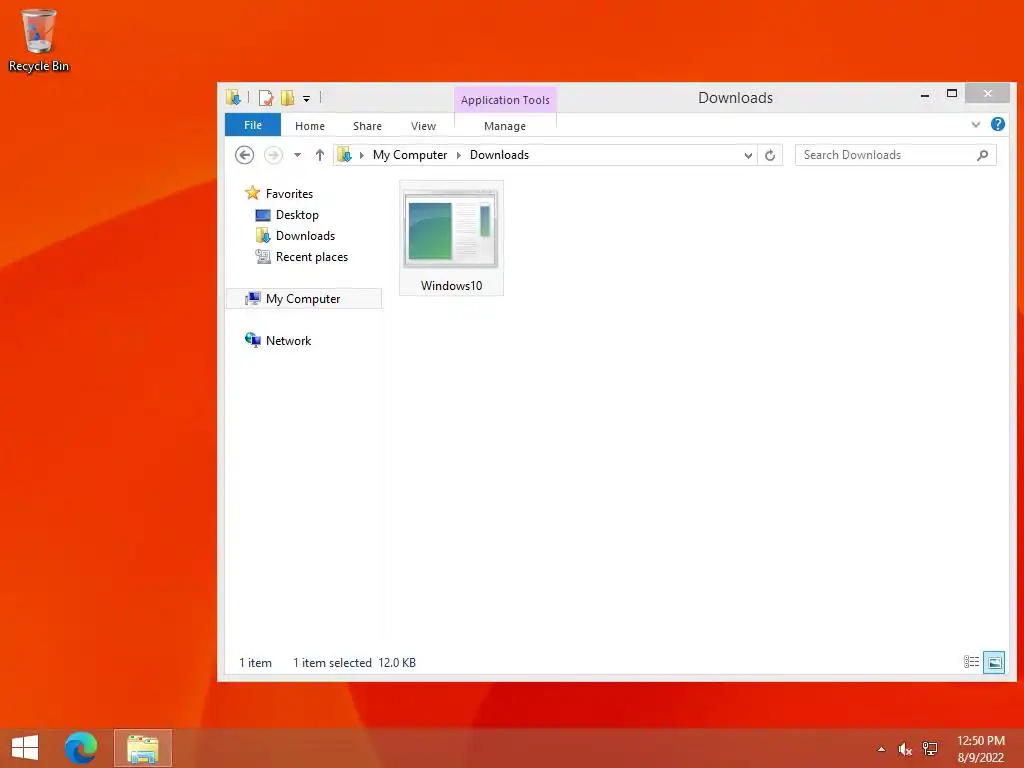The width and height of the screenshot is (1024, 768).
Task: Go up one folder level
Action: click(319, 155)
